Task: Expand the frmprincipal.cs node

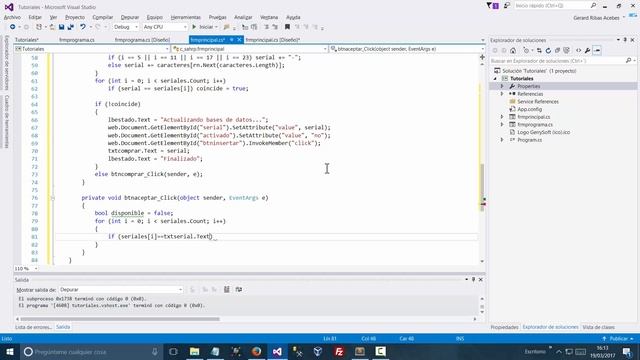Action: tap(502, 117)
